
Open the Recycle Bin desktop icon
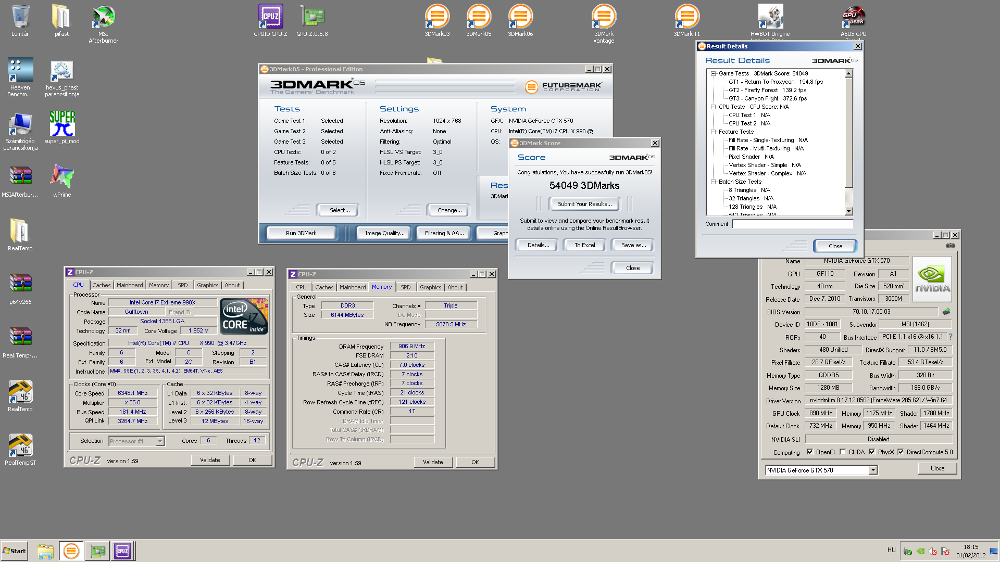20,20
